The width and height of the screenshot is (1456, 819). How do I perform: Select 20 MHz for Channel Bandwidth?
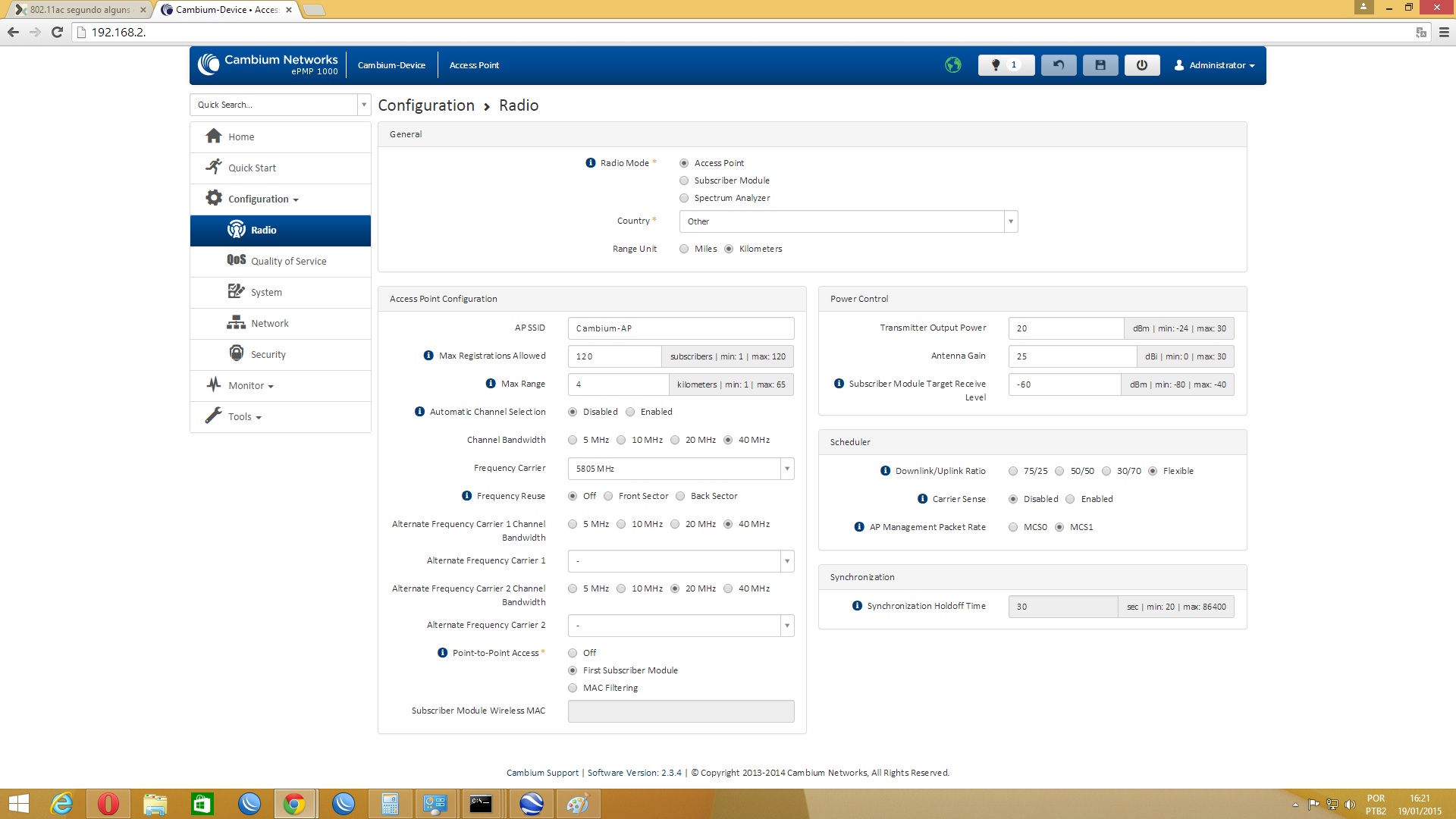675,440
